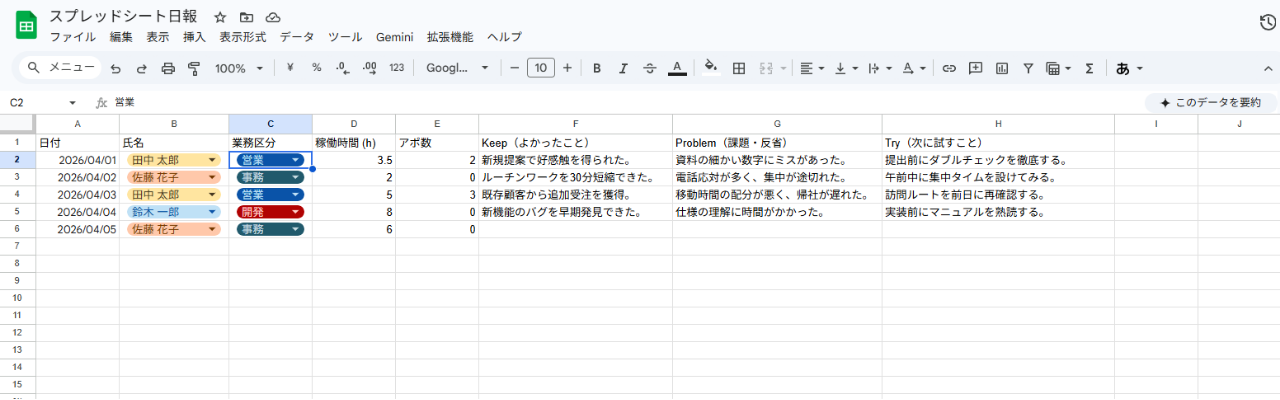The image size is (1280, 400).
Task: Toggle bold formatting
Action: (x=597, y=68)
